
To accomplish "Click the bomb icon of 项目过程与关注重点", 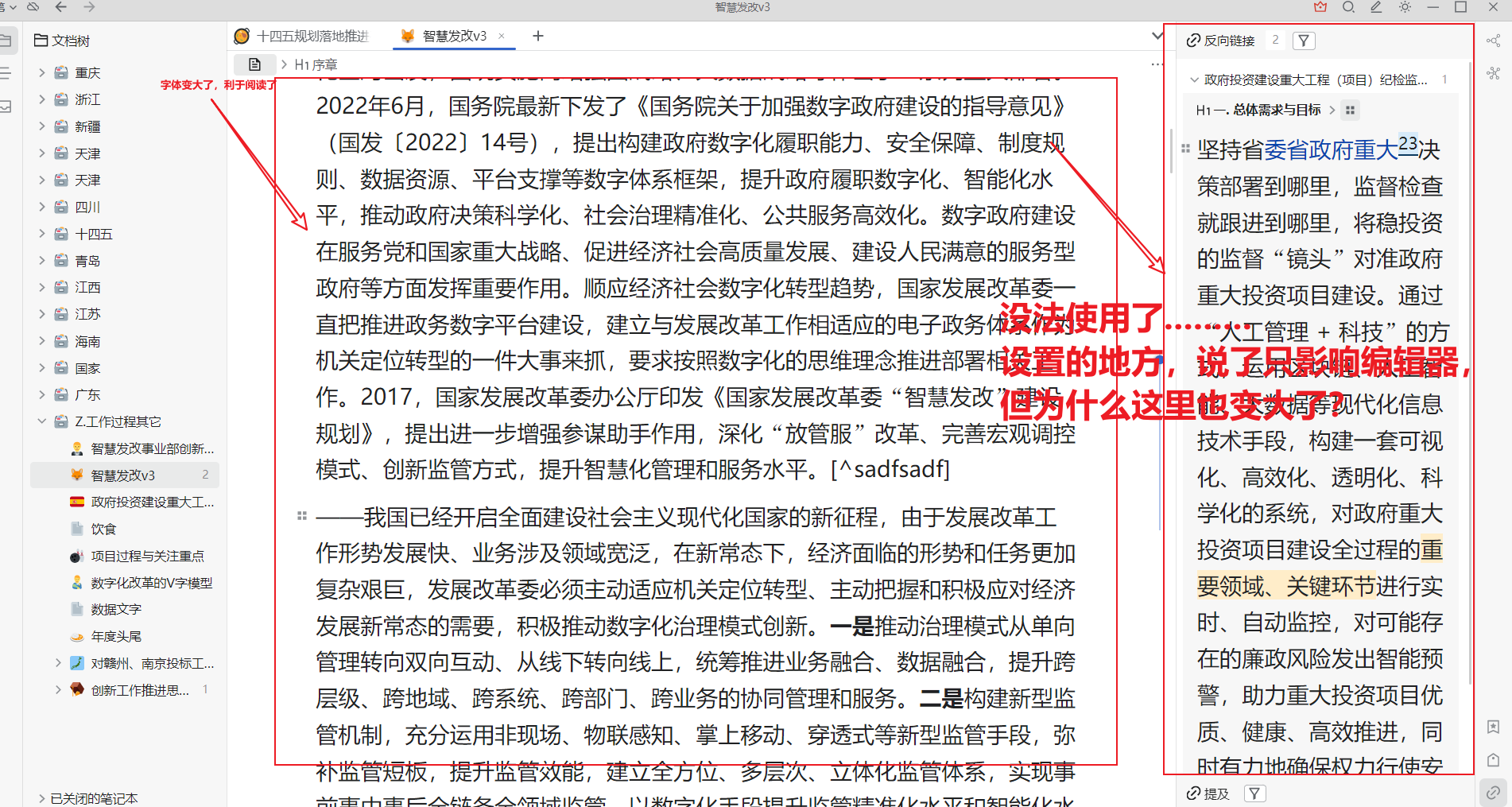I will pyautogui.click(x=77, y=556).
